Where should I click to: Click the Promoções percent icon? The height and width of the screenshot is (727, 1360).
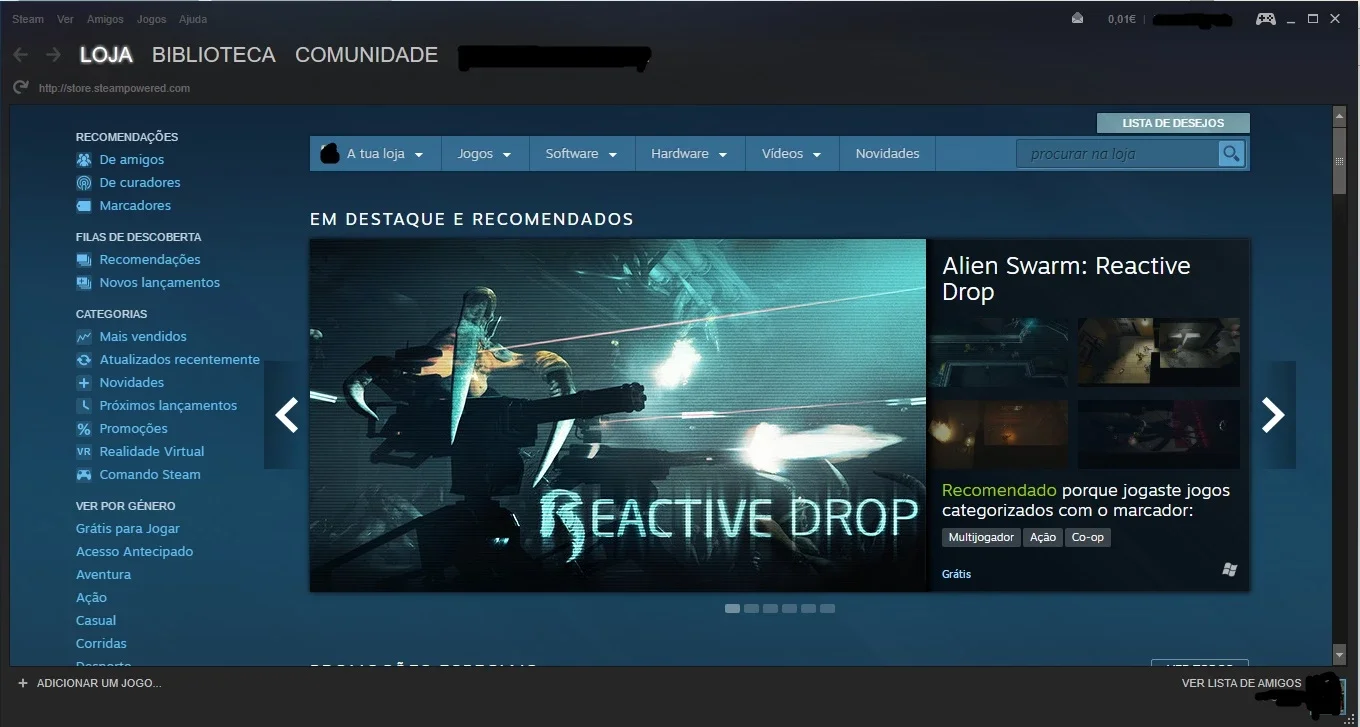84,429
